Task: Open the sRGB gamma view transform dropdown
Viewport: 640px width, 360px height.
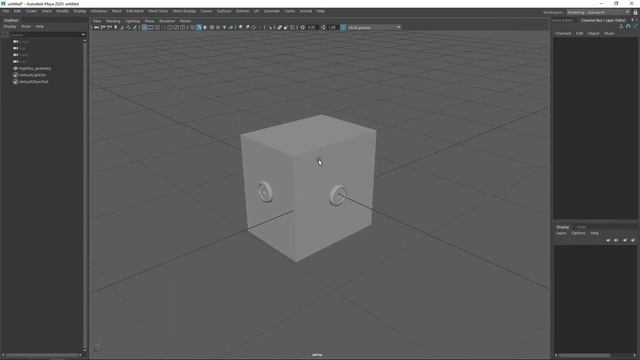Action: tap(374, 28)
